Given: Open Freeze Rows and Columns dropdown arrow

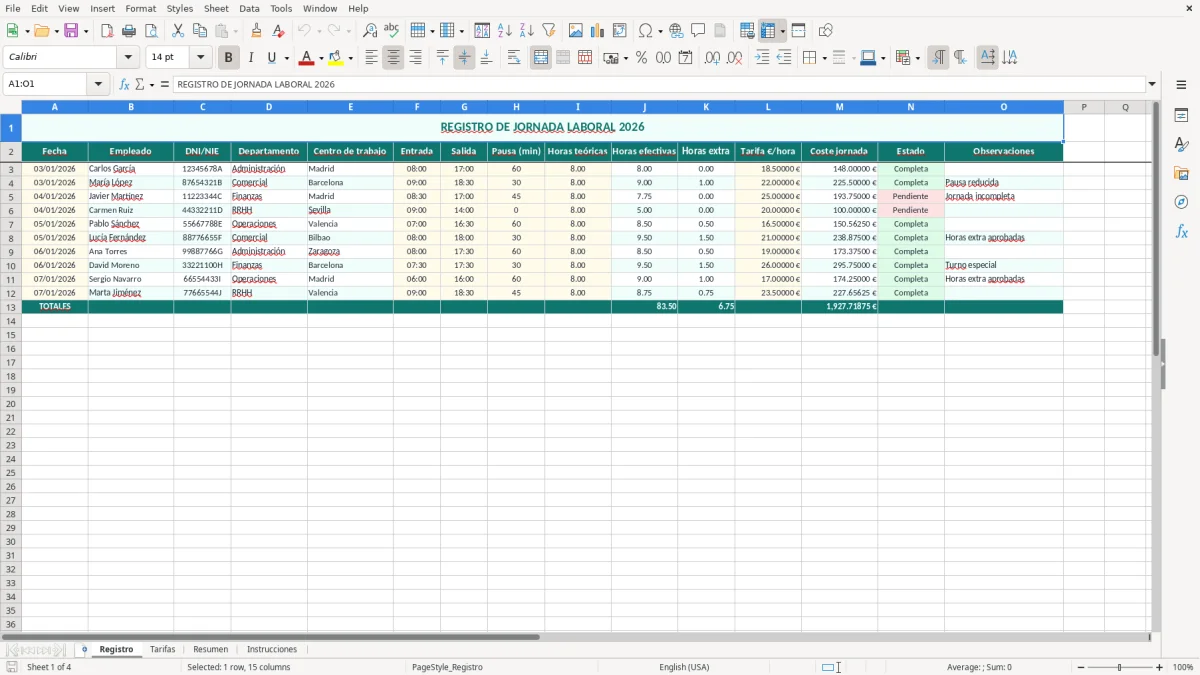Looking at the screenshot, I should [783, 31].
